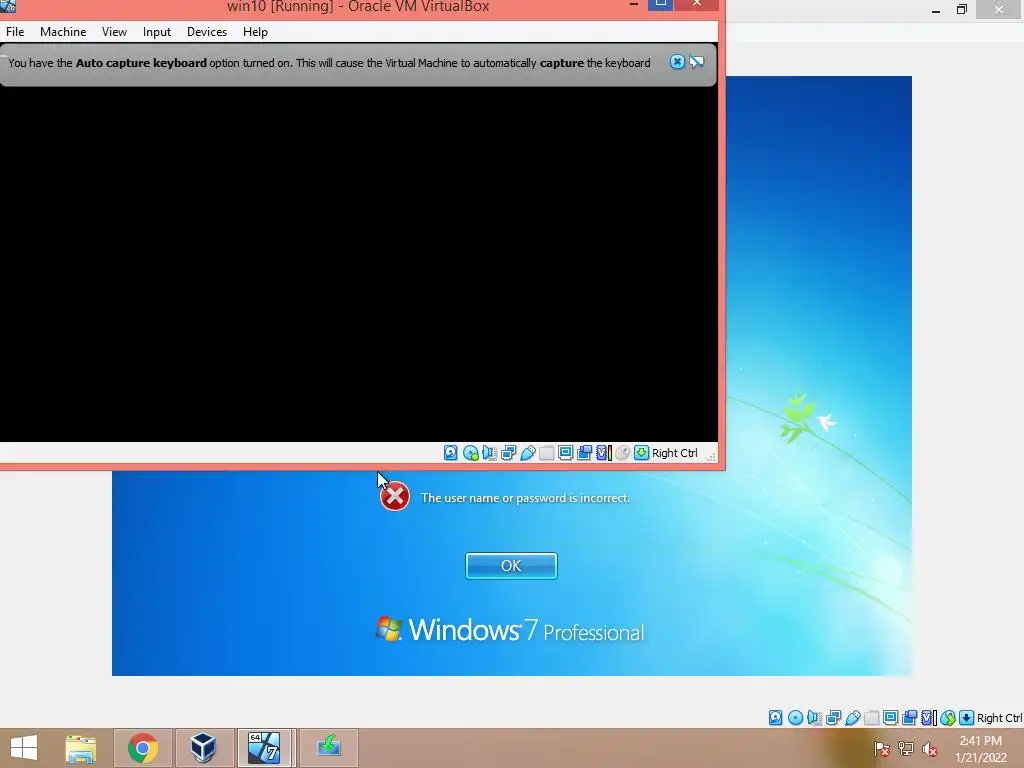Click keyboard capture indicator in Windows 7 VM status bar
Viewport: 1024px width, 768px height.
click(967, 718)
